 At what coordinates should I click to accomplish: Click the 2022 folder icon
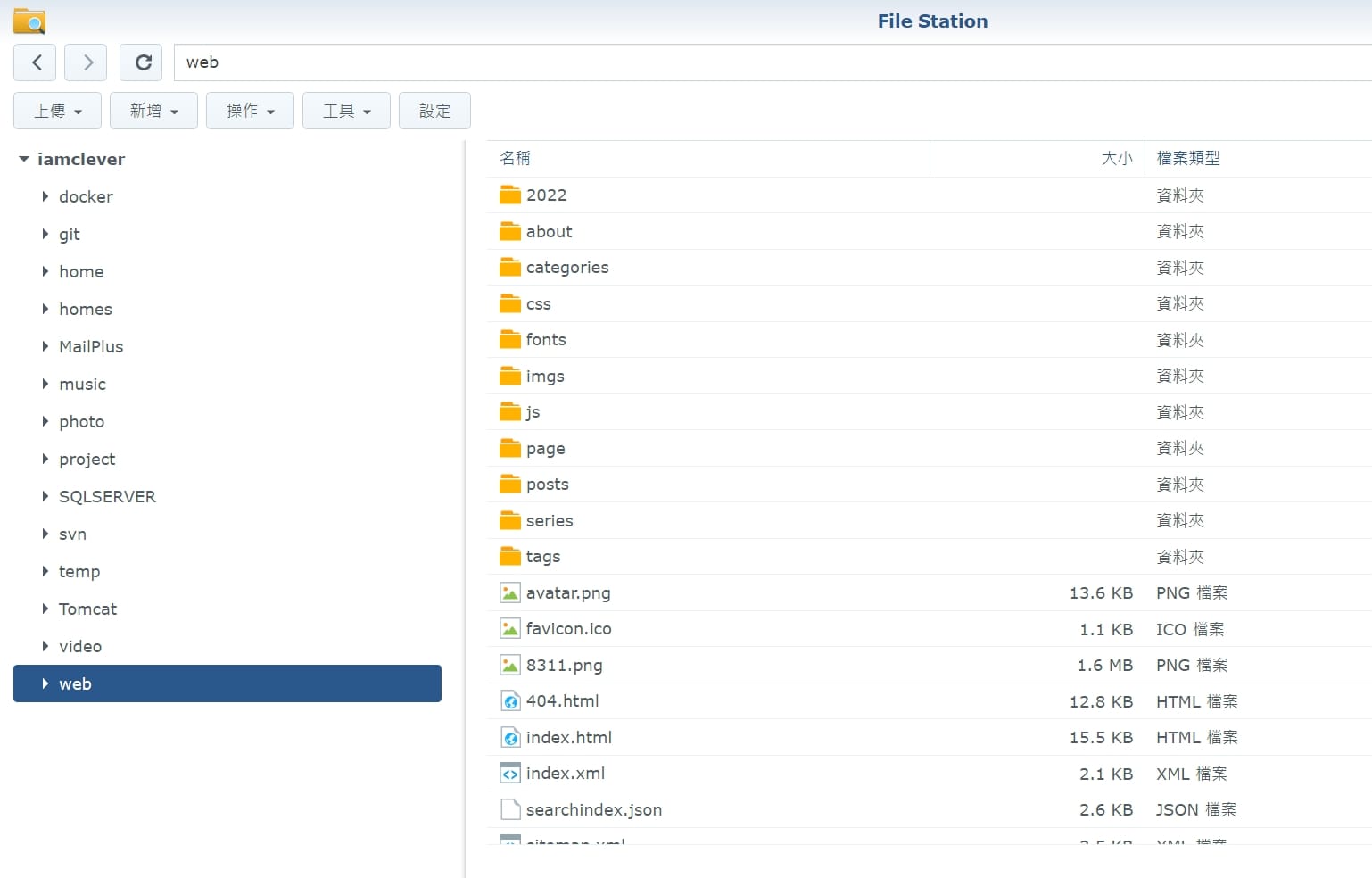(510, 195)
